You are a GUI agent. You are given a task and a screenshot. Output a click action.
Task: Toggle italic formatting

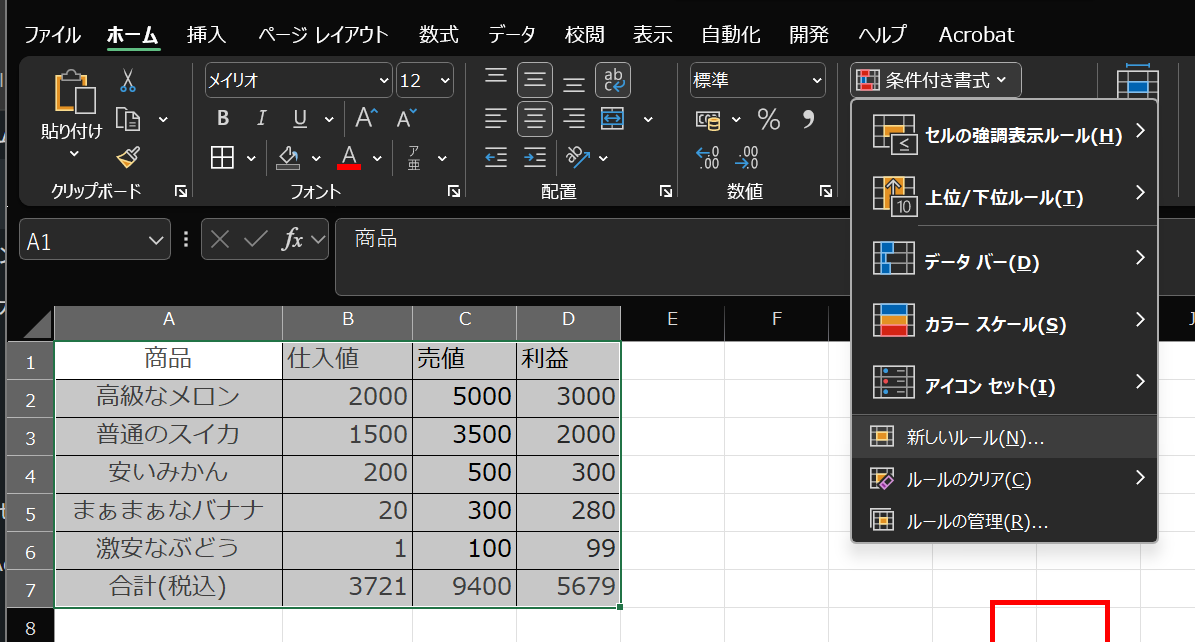tap(261, 118)
